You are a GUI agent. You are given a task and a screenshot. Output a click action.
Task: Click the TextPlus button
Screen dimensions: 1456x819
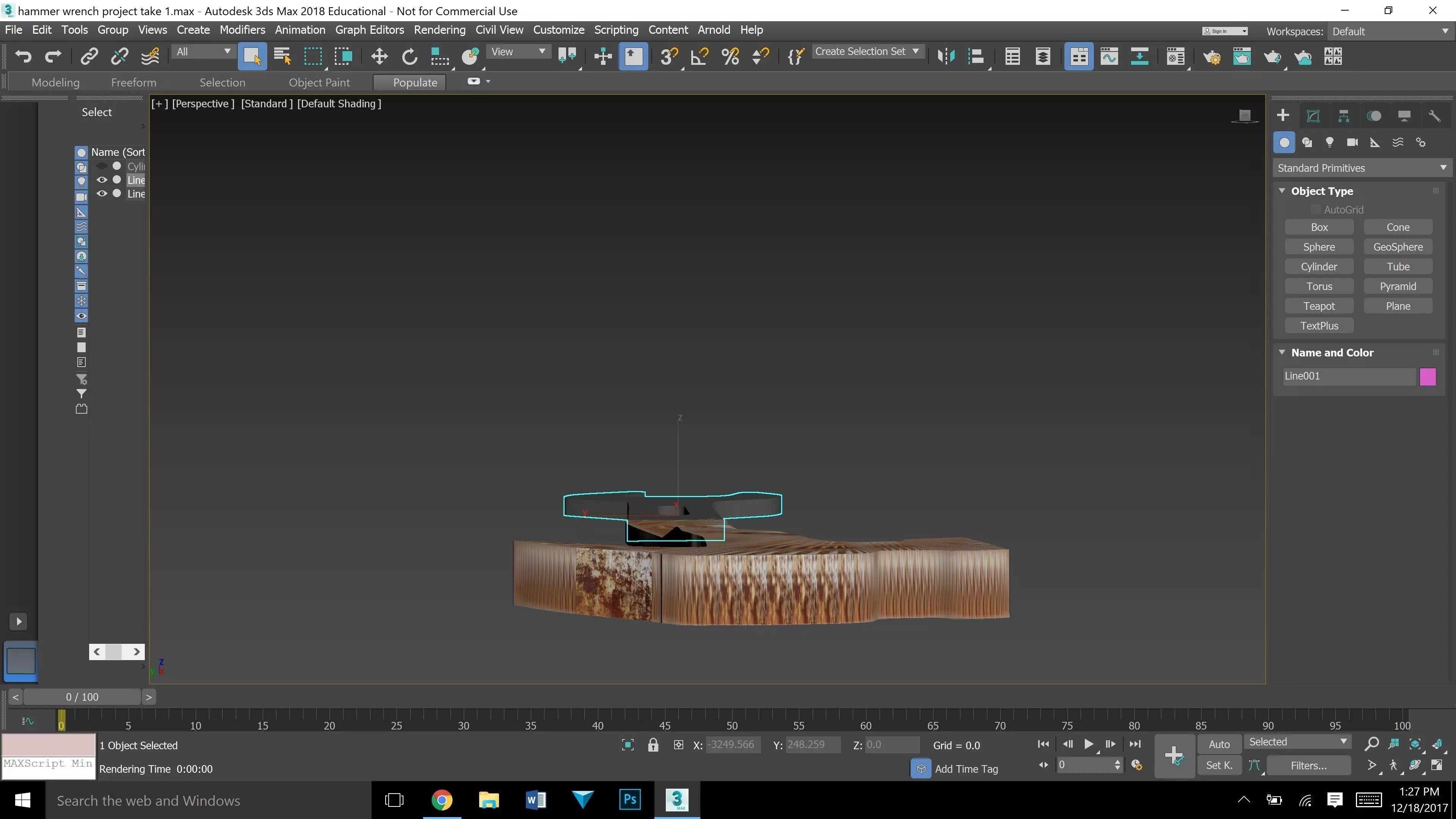click(x=1319, y=326)
